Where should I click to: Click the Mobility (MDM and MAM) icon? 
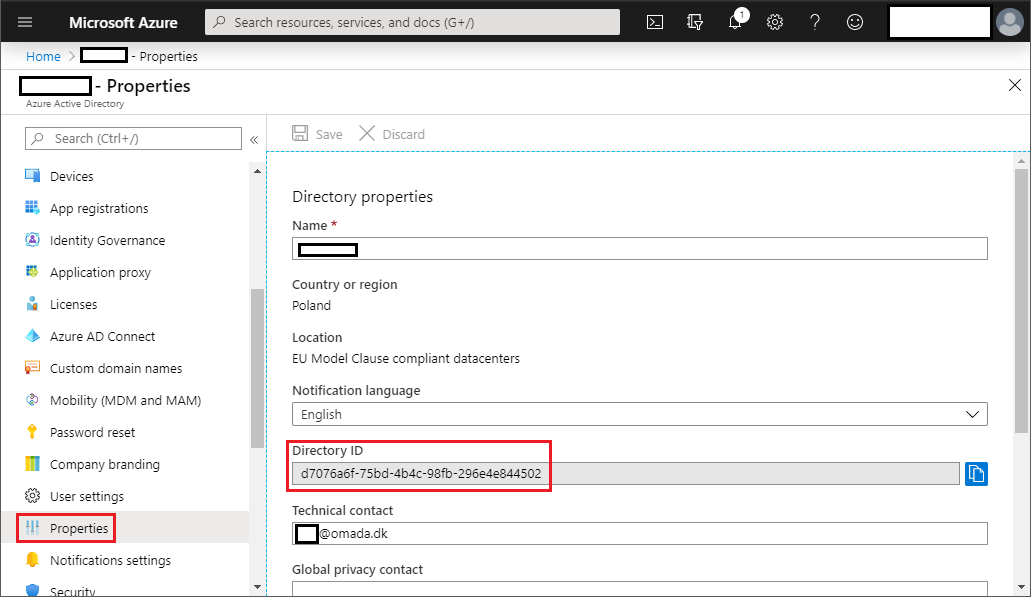coord(32,400)
